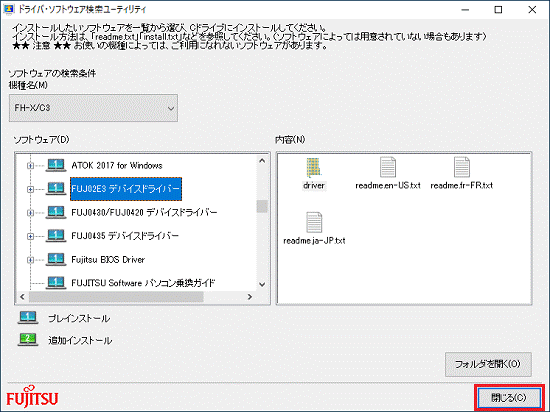Click the laptop icon beside FUJ02E3 デバイスドライバー
The height and width of the screenshot is (412, 550).
tap(56, 189)
